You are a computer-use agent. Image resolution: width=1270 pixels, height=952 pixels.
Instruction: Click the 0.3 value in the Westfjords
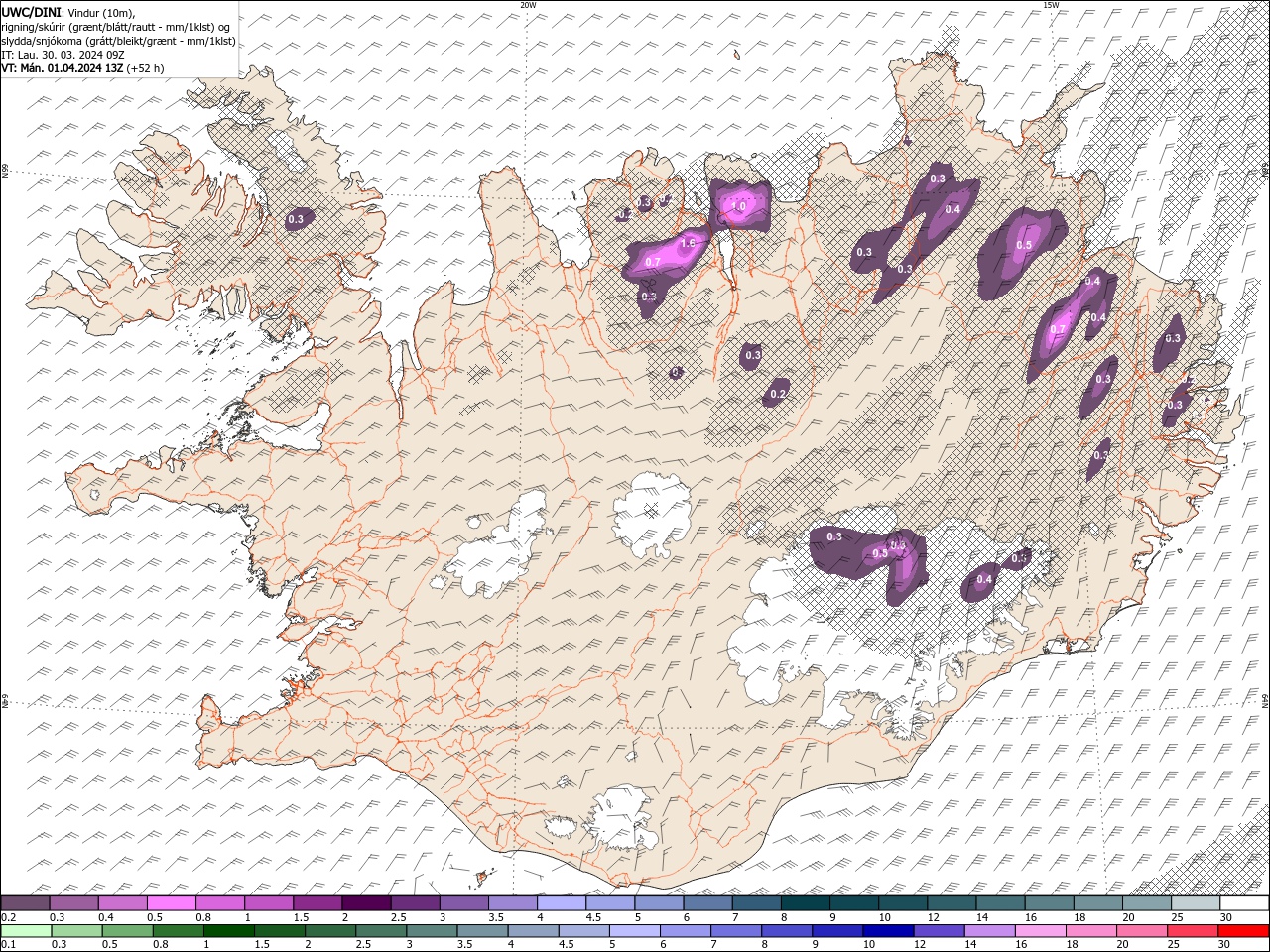[x=296, y=219]
